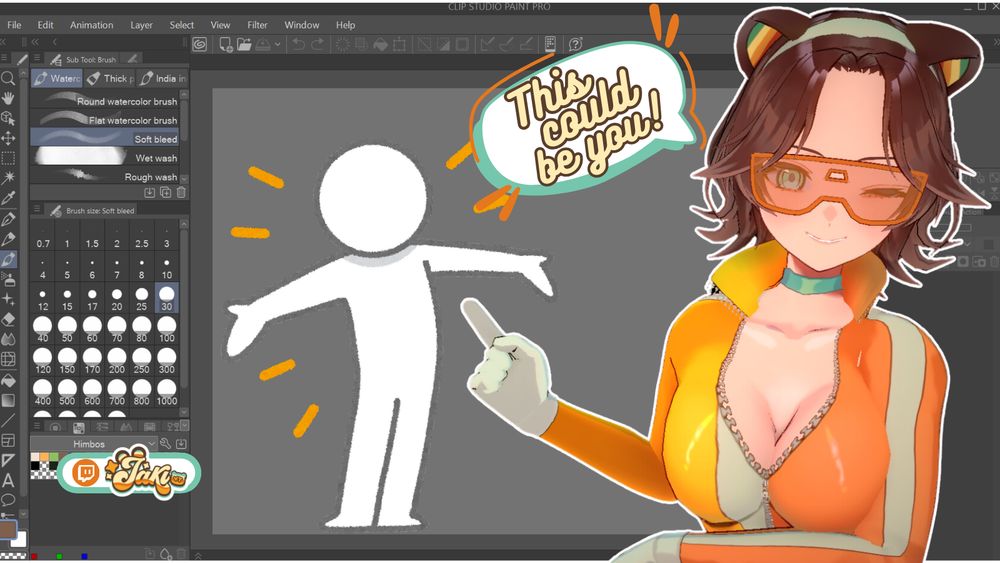
Task: Choose the Wet wash brush
Action: tap(105, 157)
